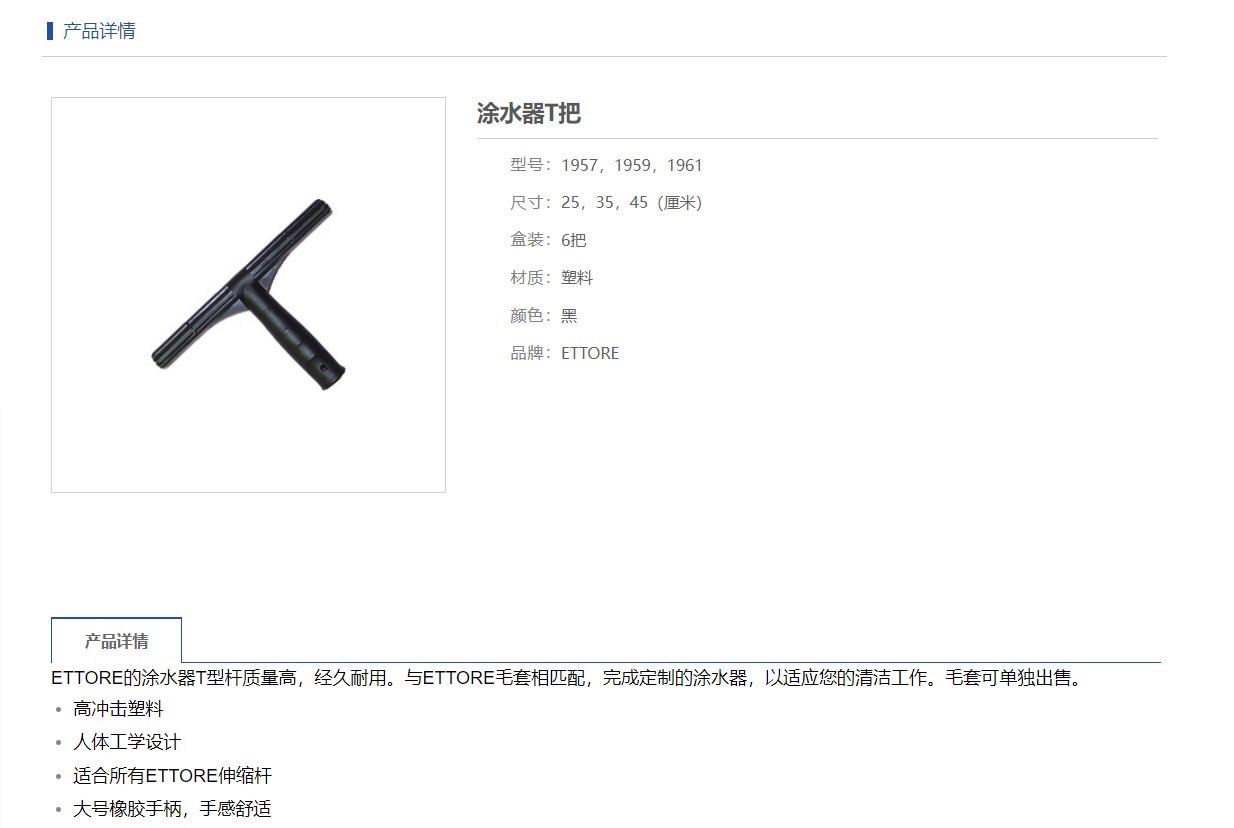
Task: Click the 材质 塑料 line
Action: pos(551,278)
